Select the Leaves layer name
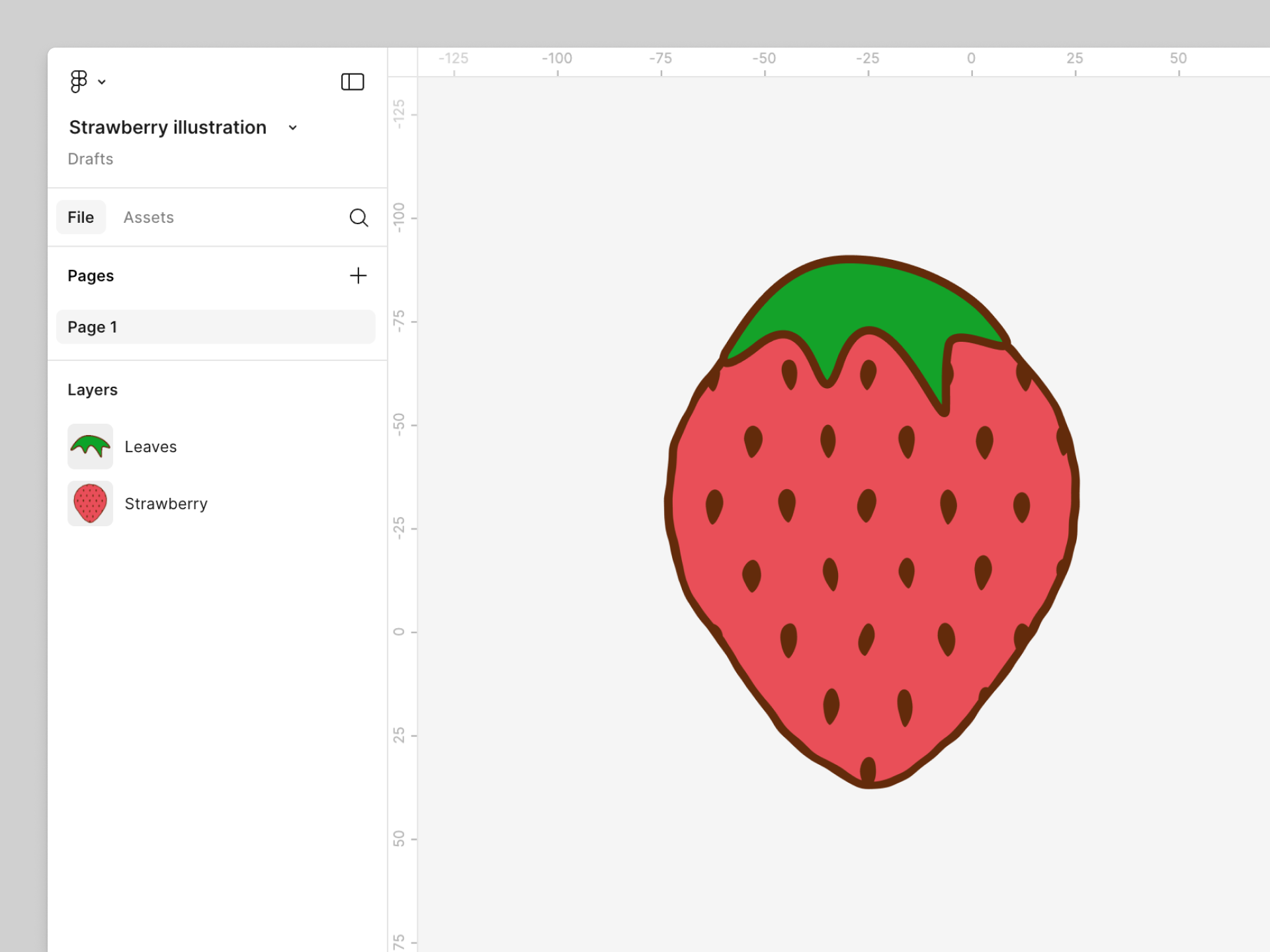The width and height of the screenshot is (1270, 952). coord(151,446)
